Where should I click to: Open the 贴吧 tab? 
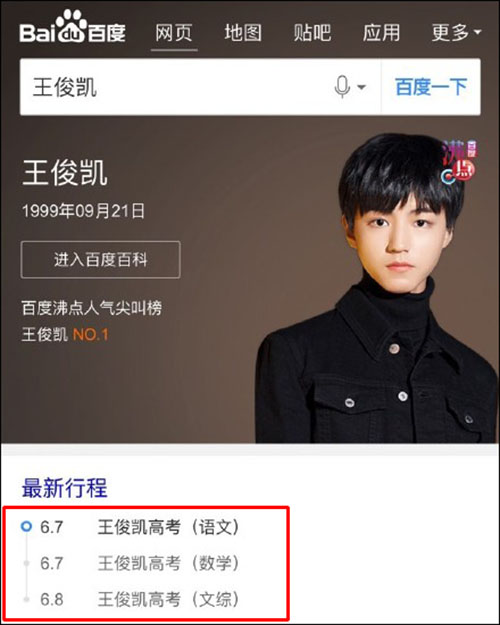pos(312,33)
